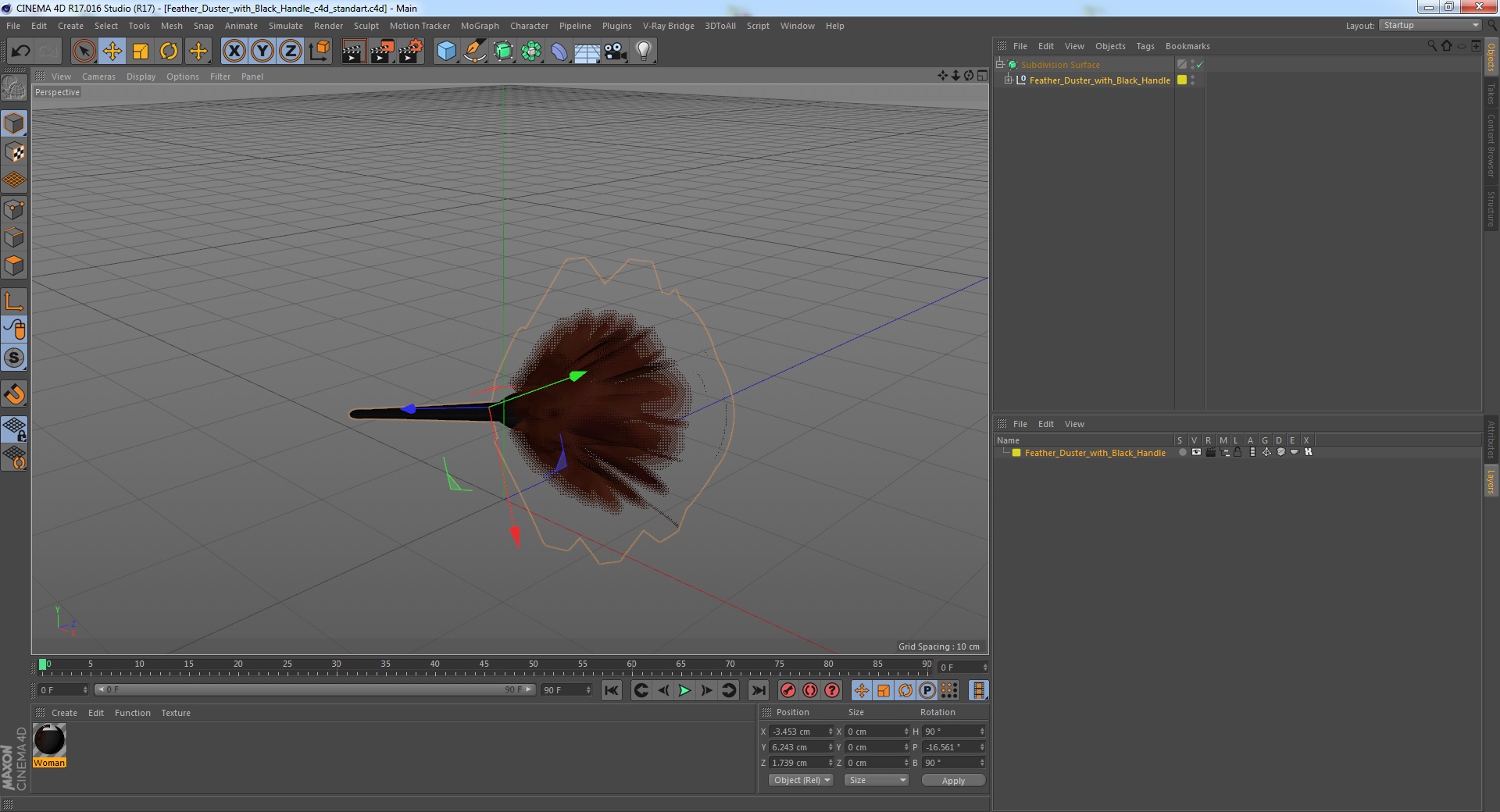Click Render to Picture Viewer icon

point(382,52)
